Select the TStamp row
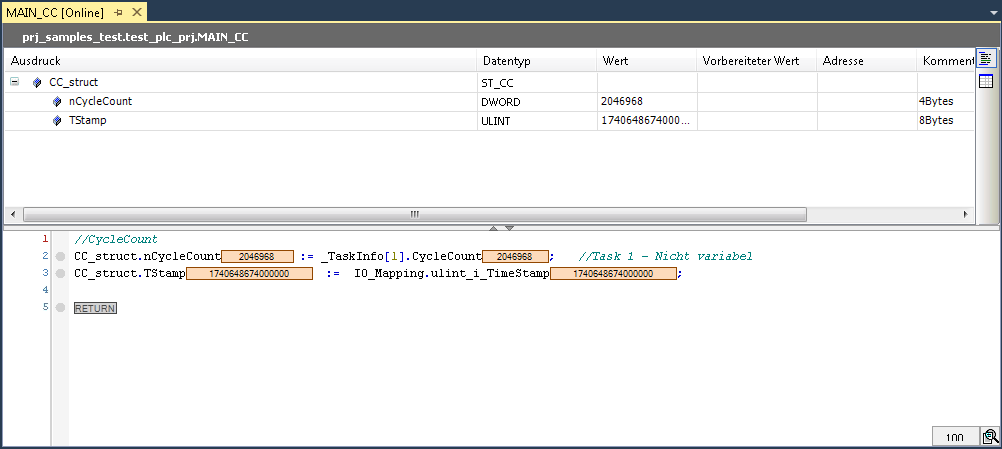This screenshot has height=449, width=1002. 489,121
